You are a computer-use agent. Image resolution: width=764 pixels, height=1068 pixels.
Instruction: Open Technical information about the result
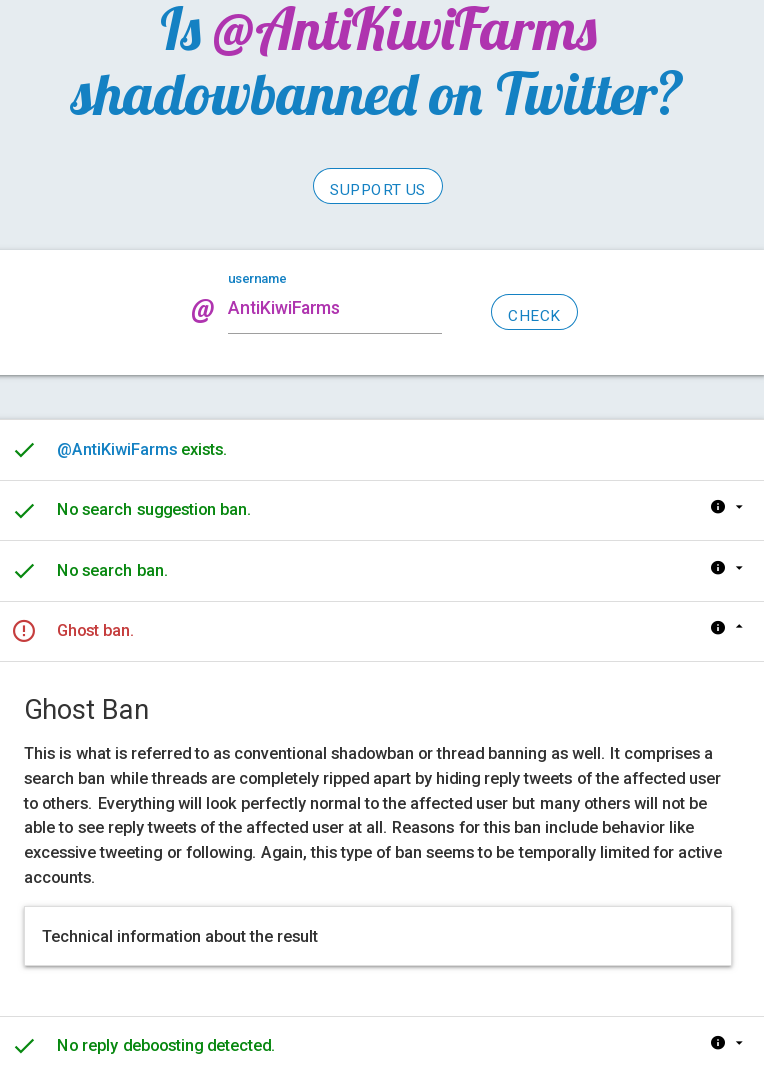point(378,936)
